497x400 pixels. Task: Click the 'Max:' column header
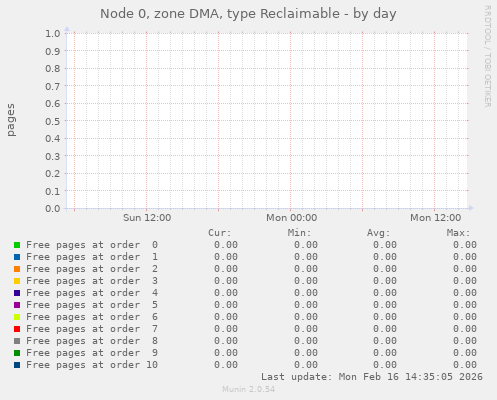click(x=458, y=233)
